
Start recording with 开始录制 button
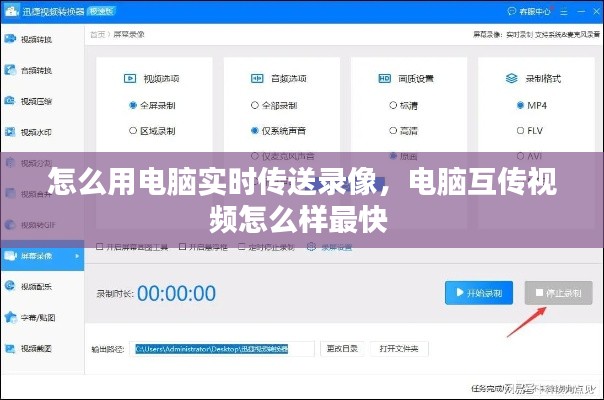(479, 293)
